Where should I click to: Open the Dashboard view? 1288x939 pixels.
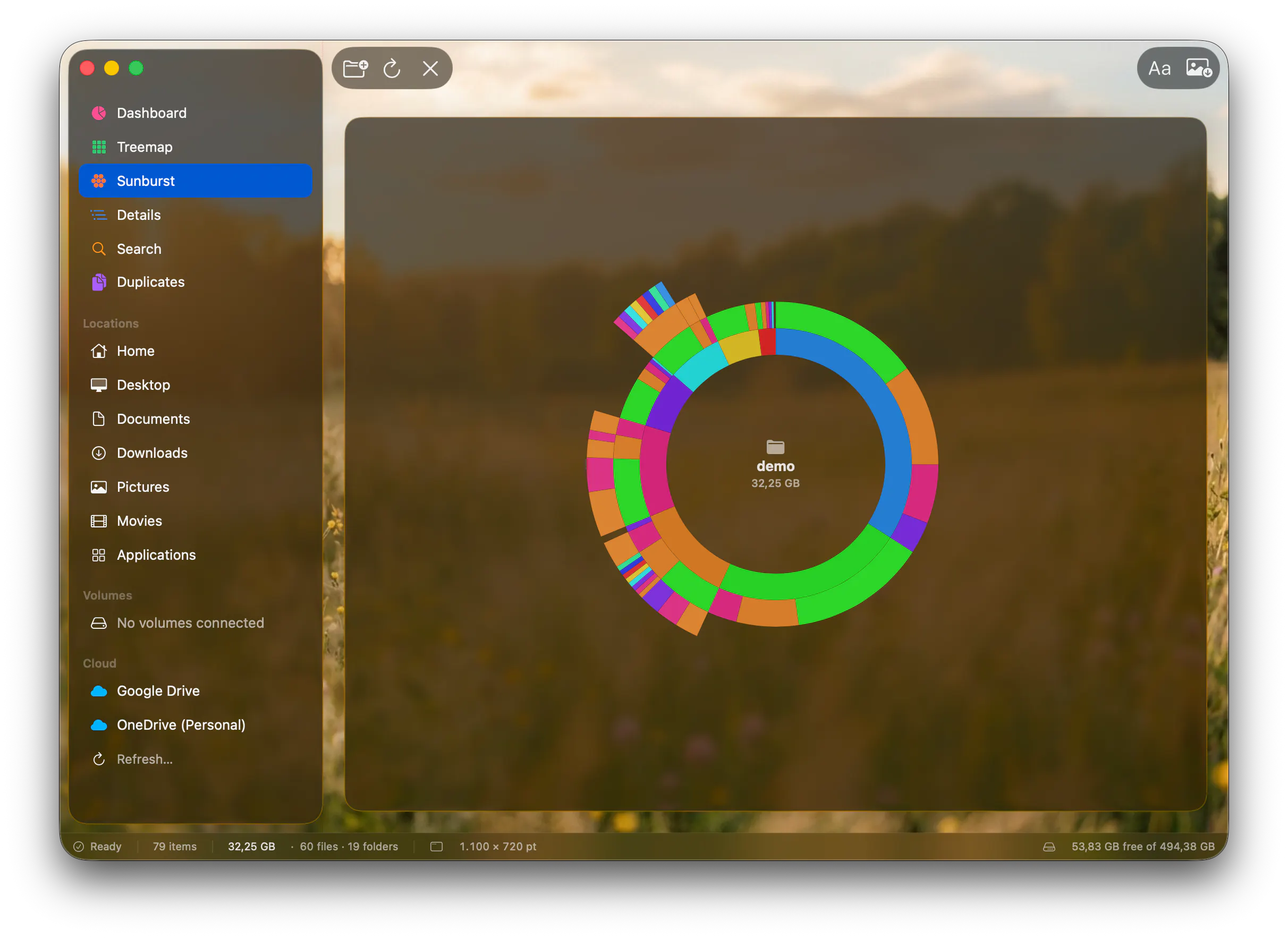(x=195, y=113)
